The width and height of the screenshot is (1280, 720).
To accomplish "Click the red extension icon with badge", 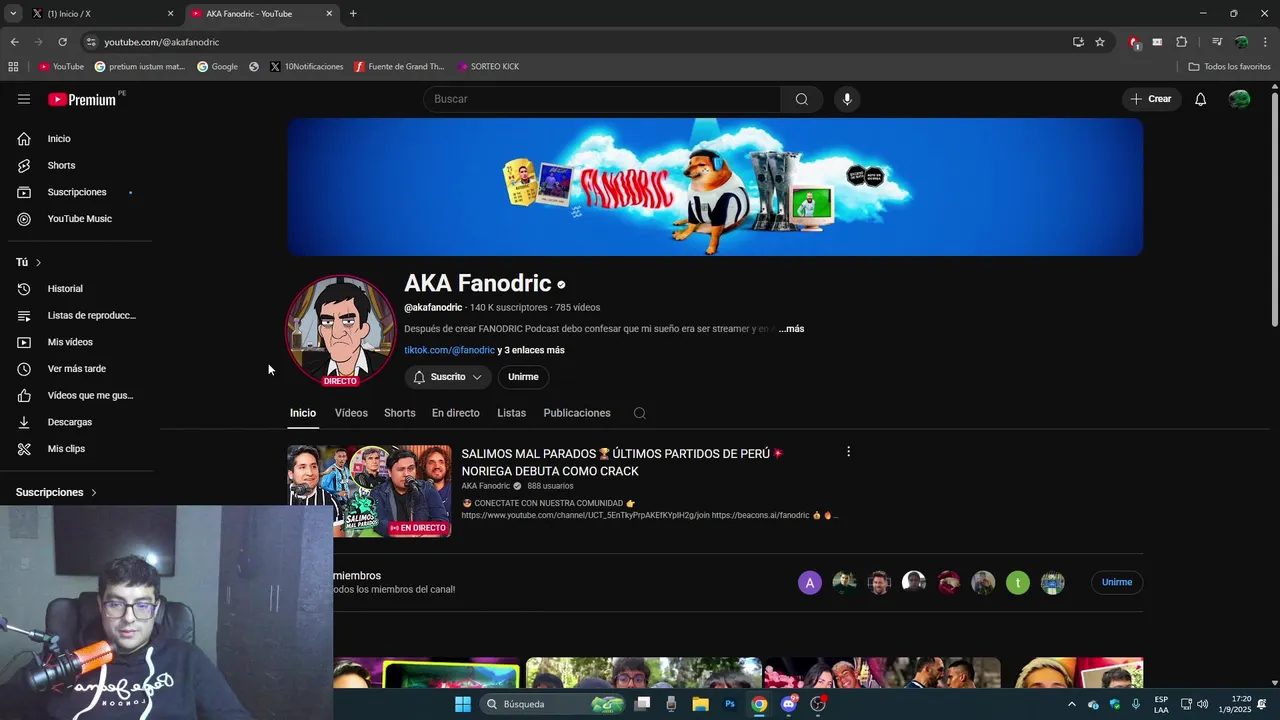I will (1134, 42).
